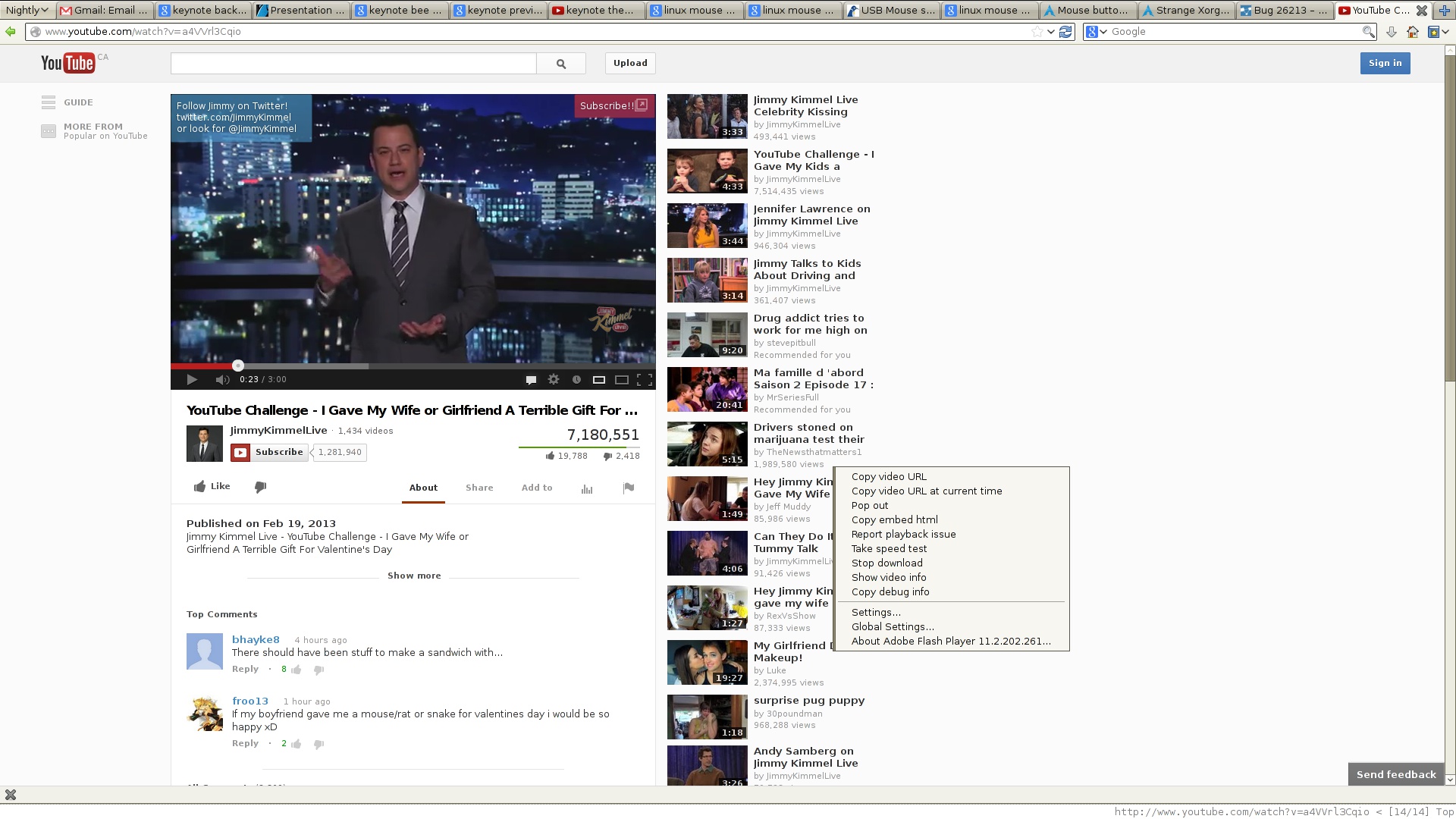
Task: Toggle captions speech bubble icon
Action: point(531,380)
